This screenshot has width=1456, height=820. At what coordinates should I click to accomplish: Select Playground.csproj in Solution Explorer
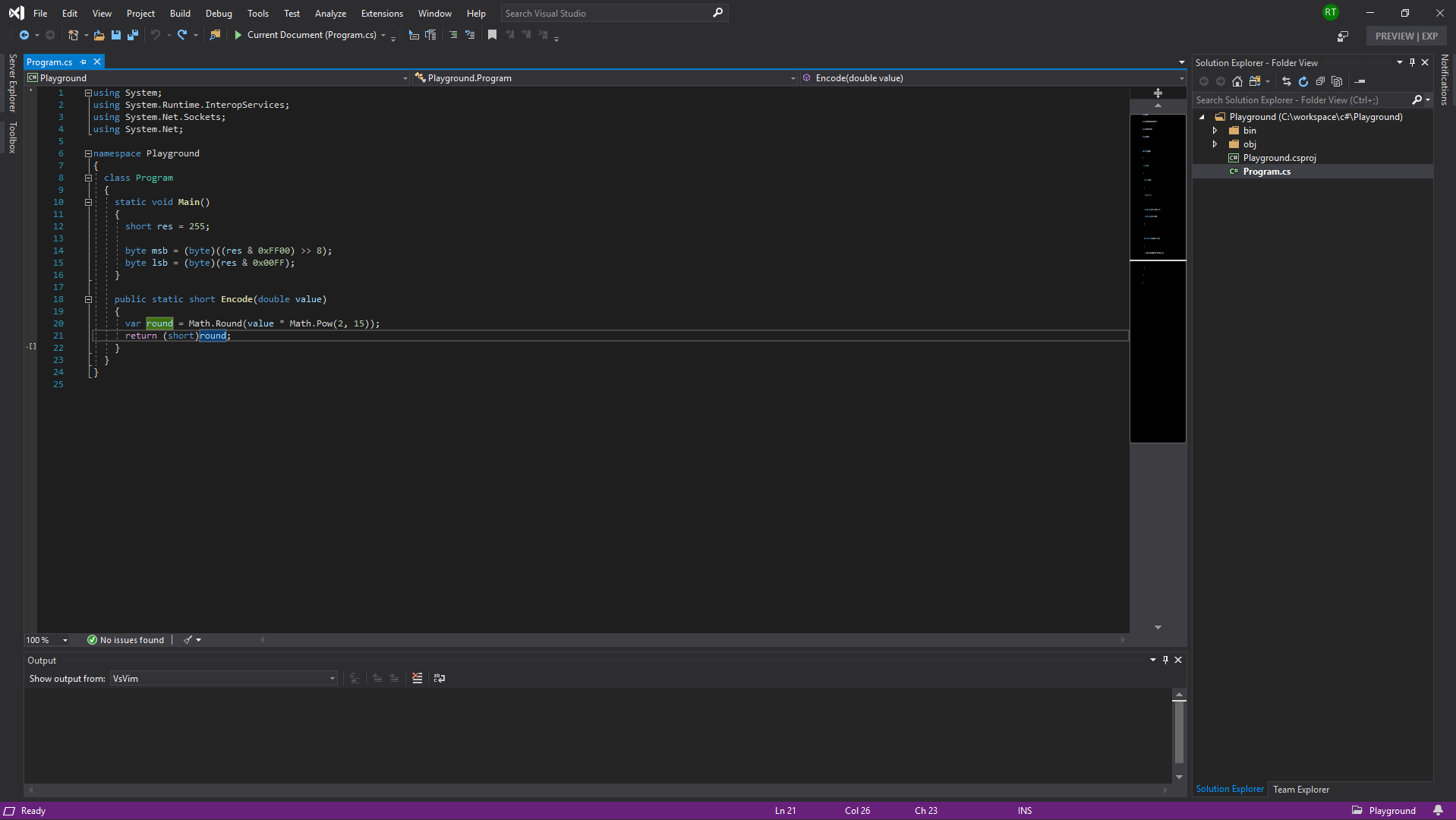tap(1279, 158)
